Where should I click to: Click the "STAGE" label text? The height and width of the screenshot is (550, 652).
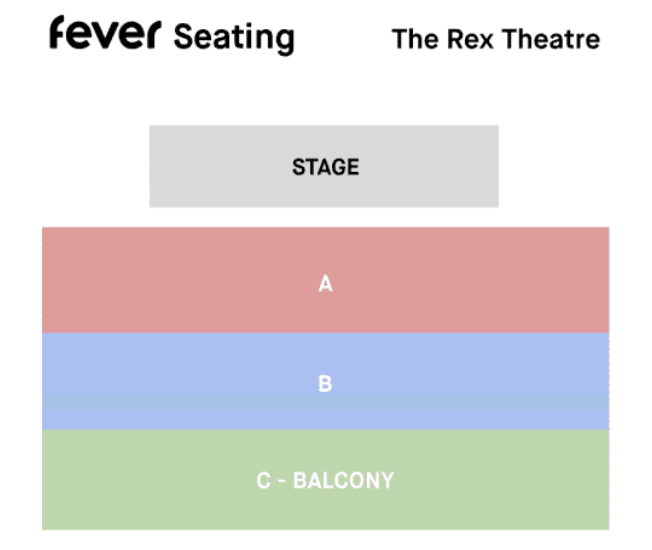325,167
